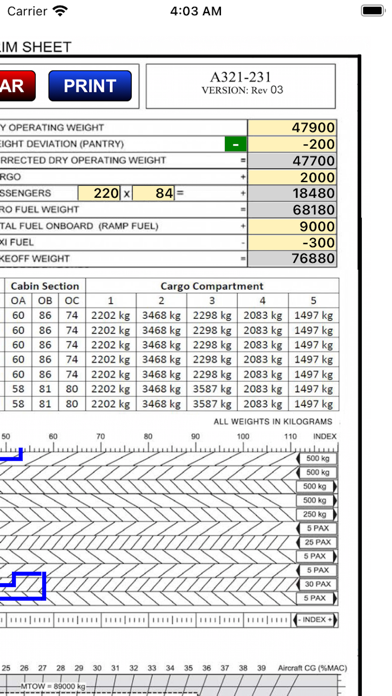The width and height of the screenshot is (392, 696).
Task: Tap the red button left of PRINT
Action: point(18,86)
